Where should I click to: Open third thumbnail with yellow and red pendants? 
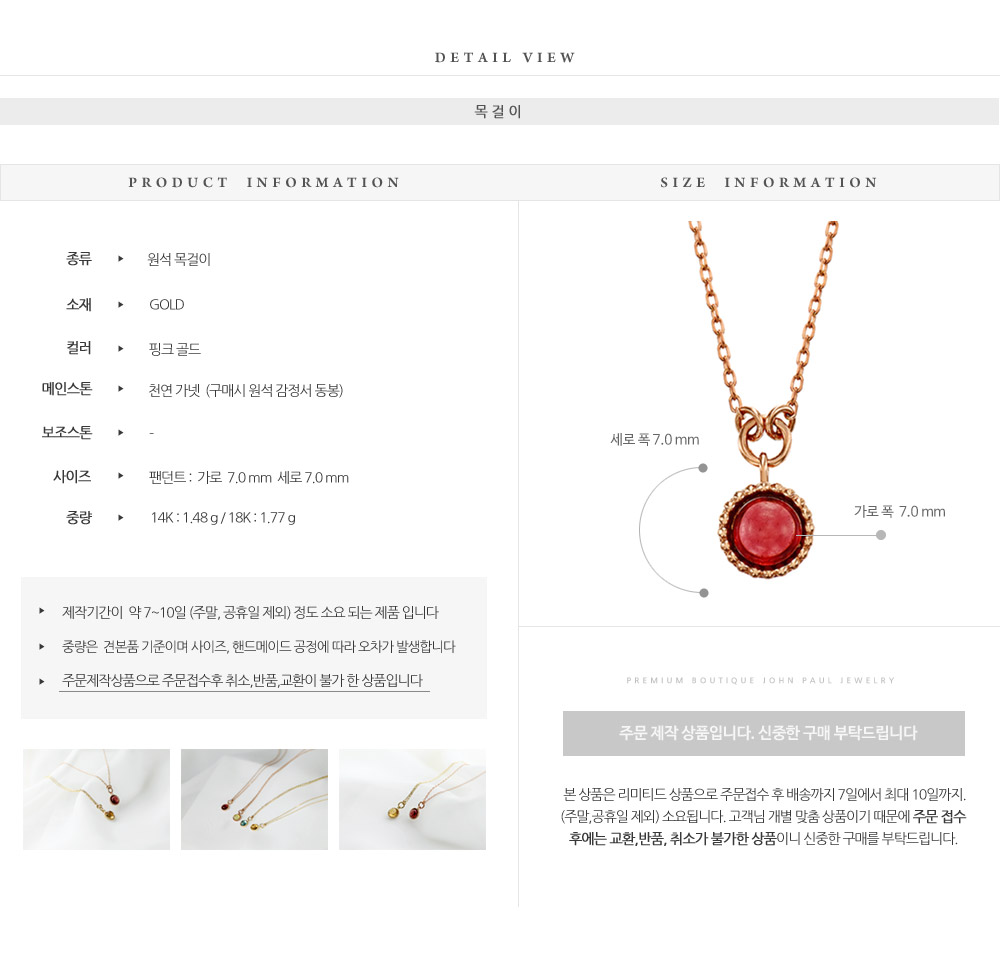(412, 799)
